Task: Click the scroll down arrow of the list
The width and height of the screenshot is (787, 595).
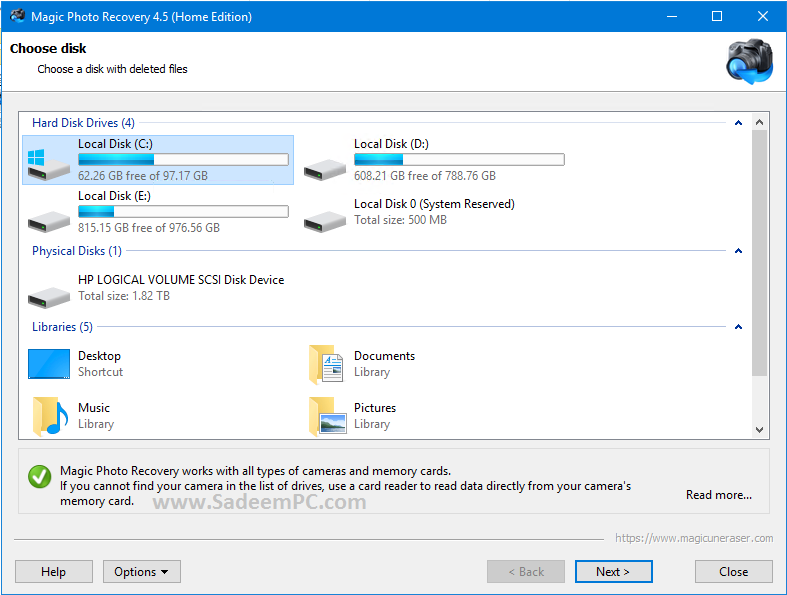Action: pyautogui.click(x=759, y=430)
